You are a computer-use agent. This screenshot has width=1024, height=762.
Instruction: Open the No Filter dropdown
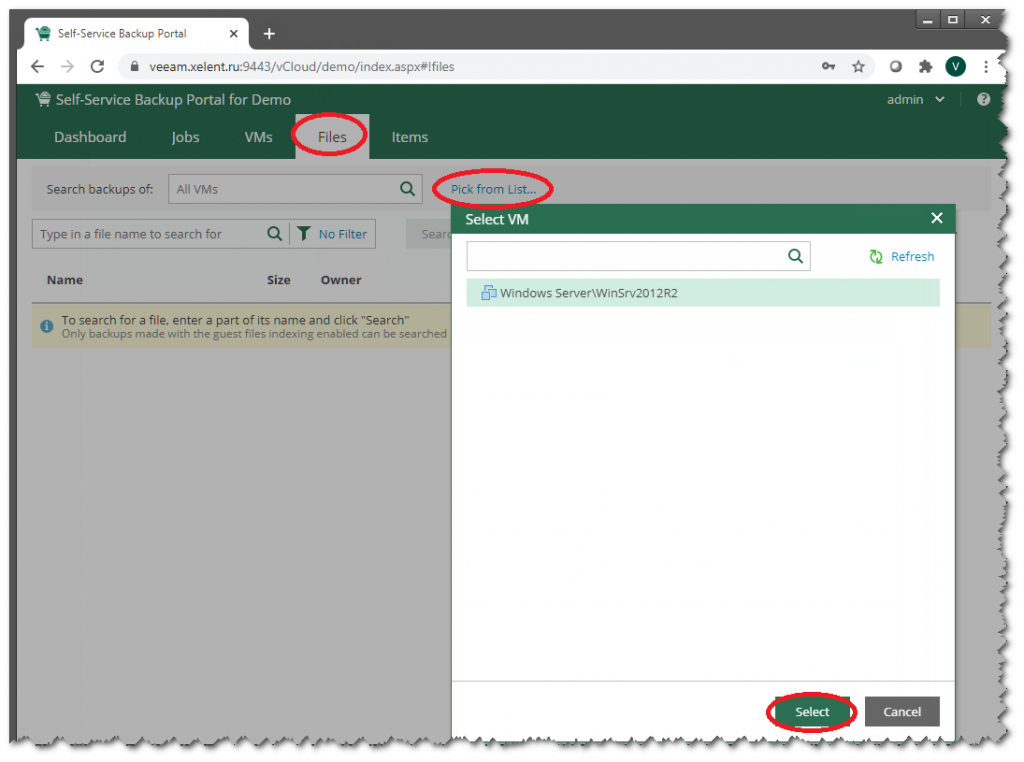click(332, 234)
